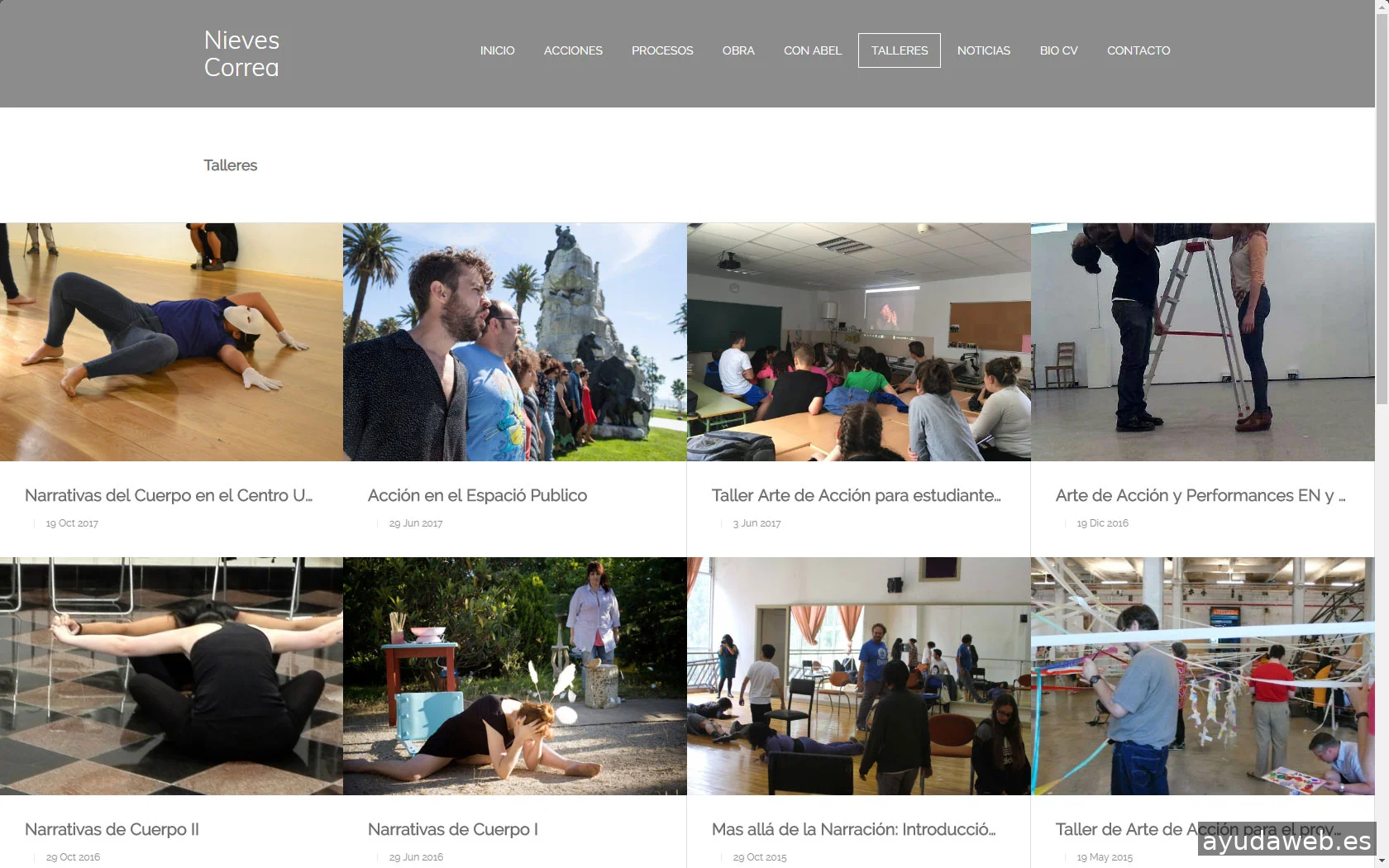
Task: Open the ladder performance thumbnail
Action: click(1203, 342)
